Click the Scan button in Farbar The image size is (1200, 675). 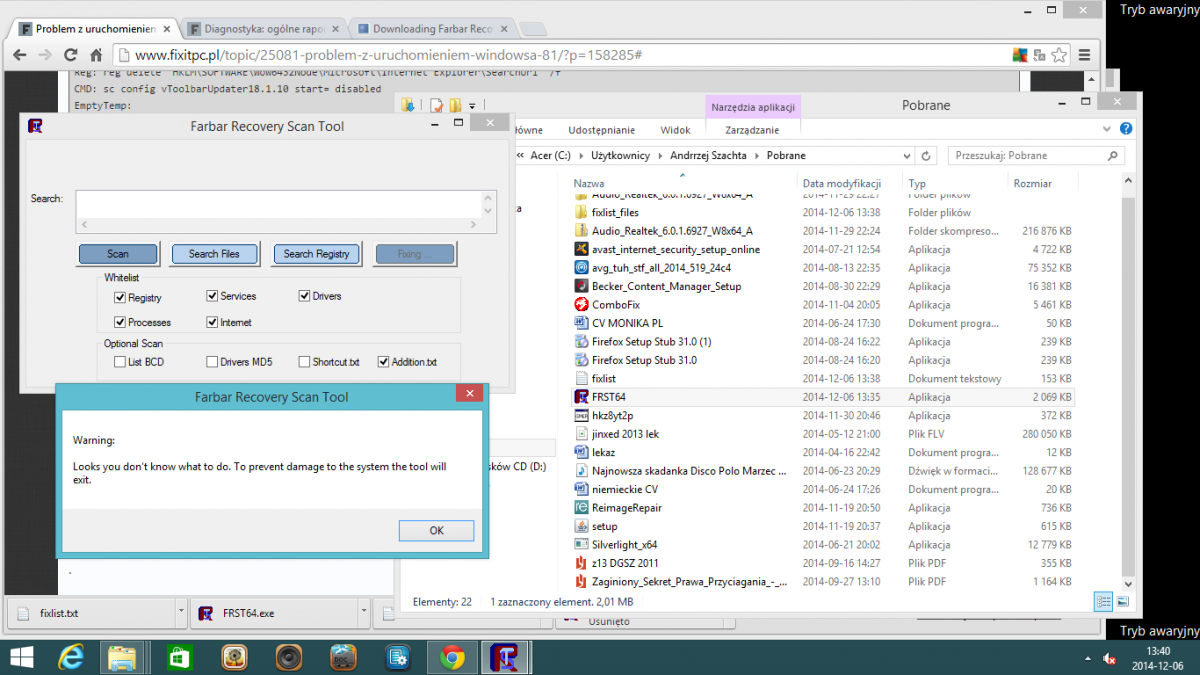click(118, 254)
